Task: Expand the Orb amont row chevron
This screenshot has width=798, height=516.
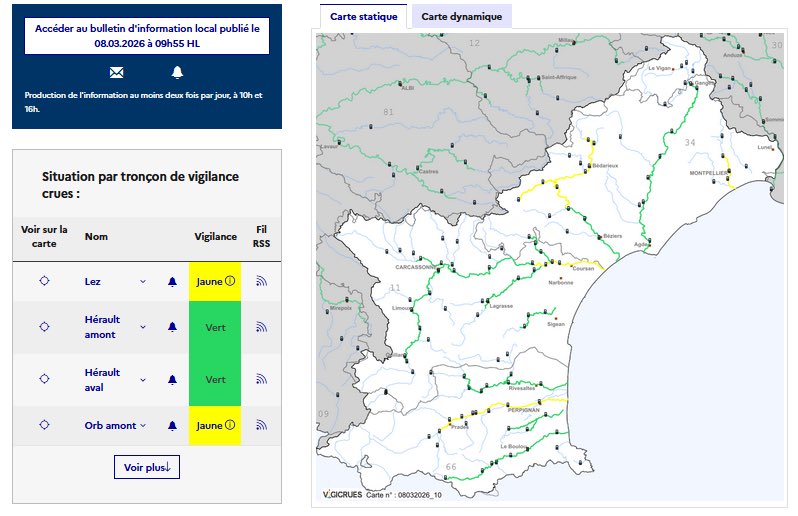Action: (143, 425)
